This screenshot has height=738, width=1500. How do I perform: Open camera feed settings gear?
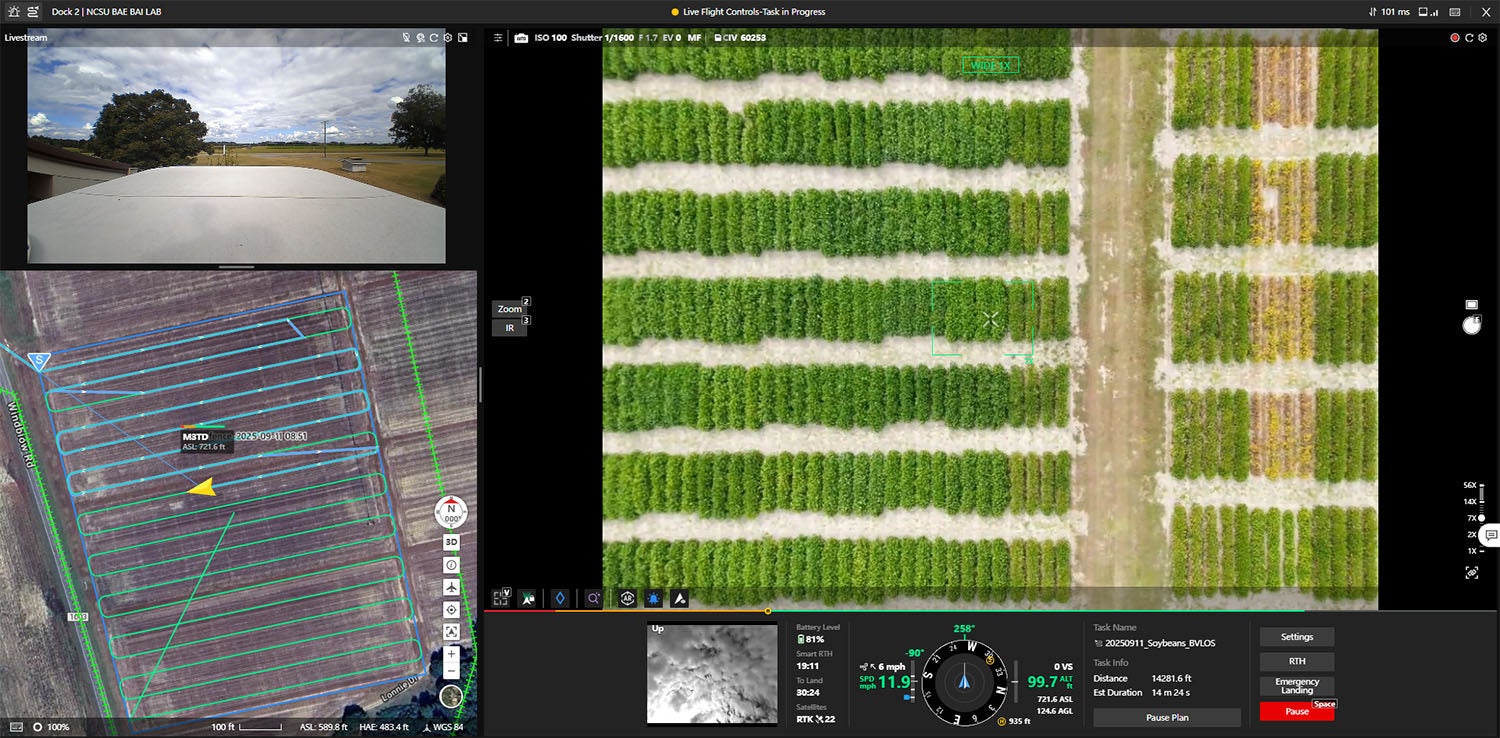coord(1482,38)
